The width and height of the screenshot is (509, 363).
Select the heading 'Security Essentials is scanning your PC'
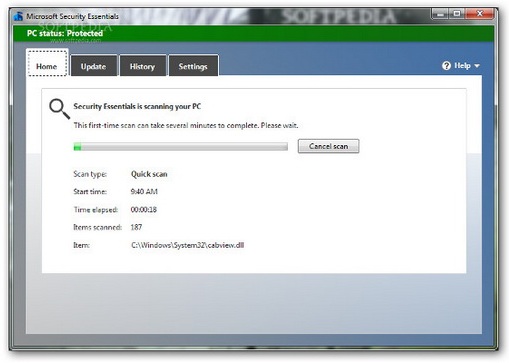pos(137,106)
